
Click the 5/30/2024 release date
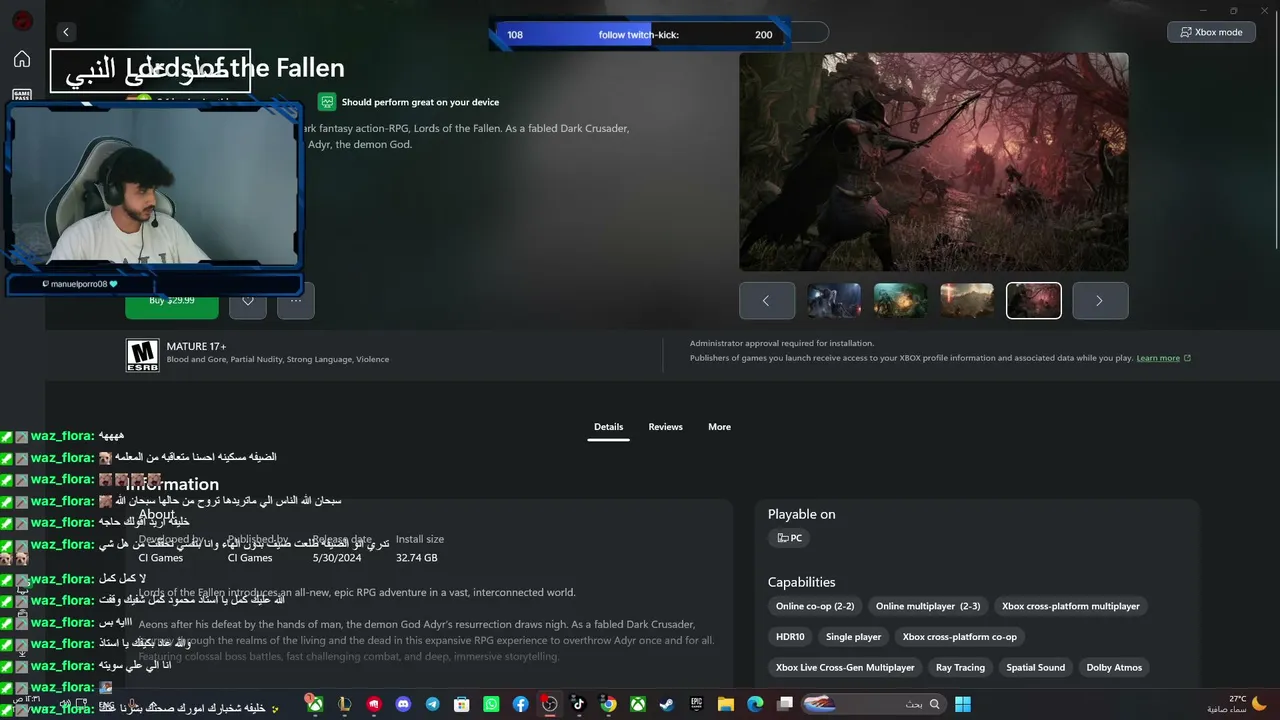click(x=337, y=558)
